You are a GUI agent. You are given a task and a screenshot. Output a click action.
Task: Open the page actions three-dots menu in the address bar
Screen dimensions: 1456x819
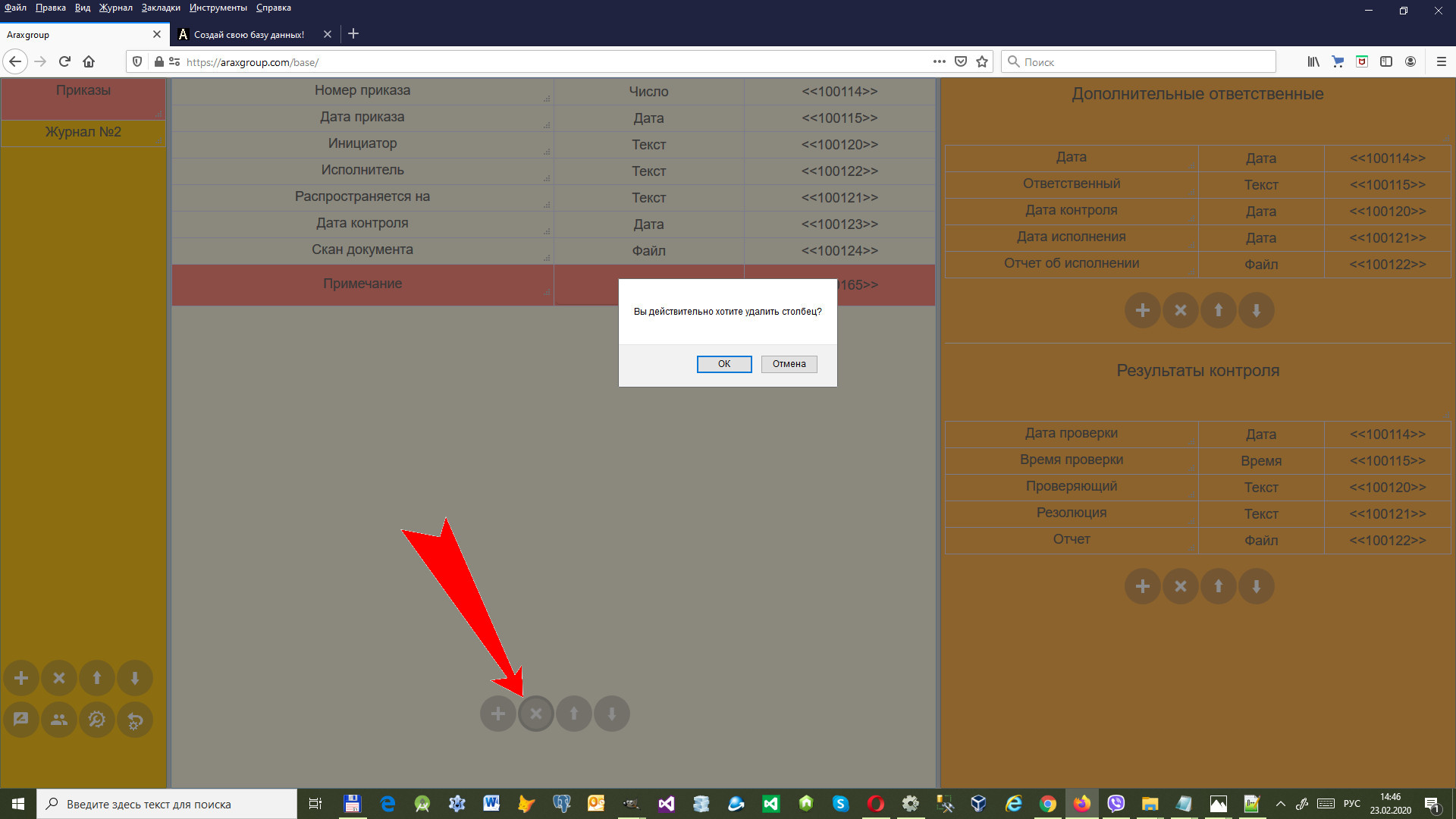click(x=939, y=62)
